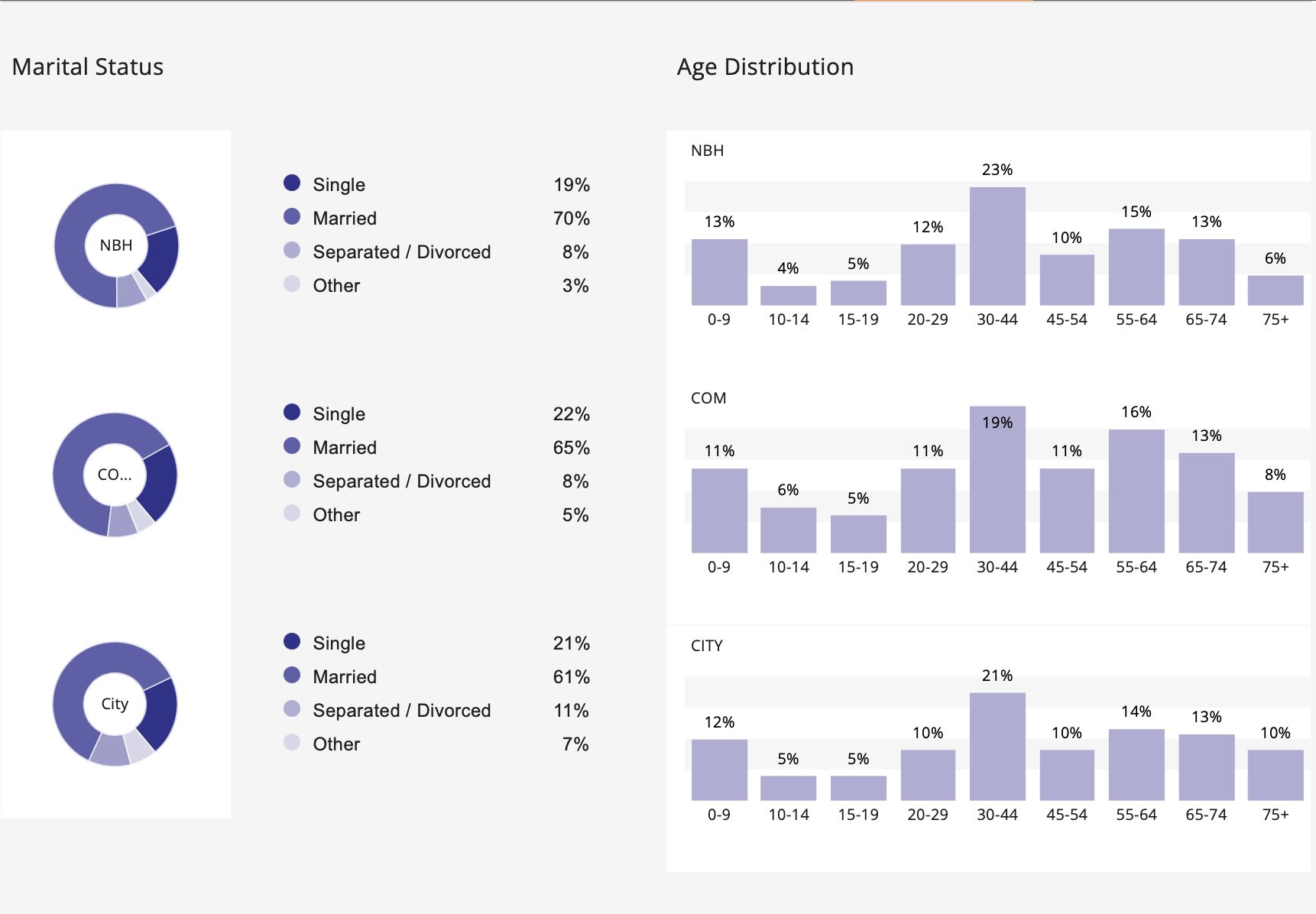
Task: Click the City Married legend label
Action: pyautogui.click(x=345, y=677)
